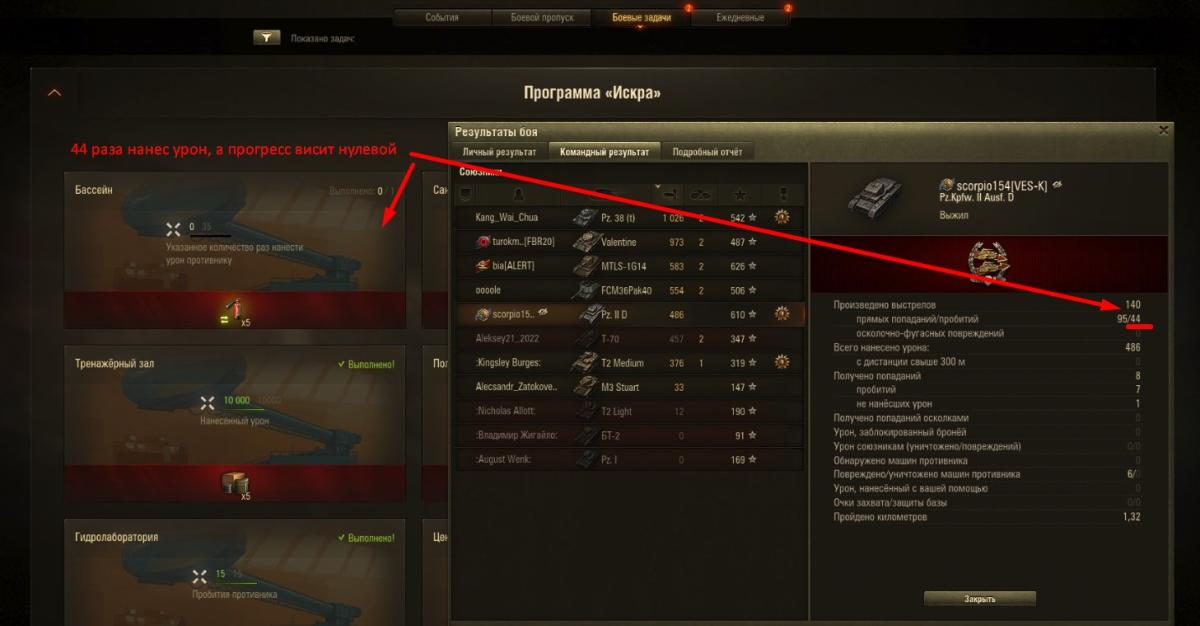Click Kang_Wai_Chua's achievement medal icon

point(782,217)
